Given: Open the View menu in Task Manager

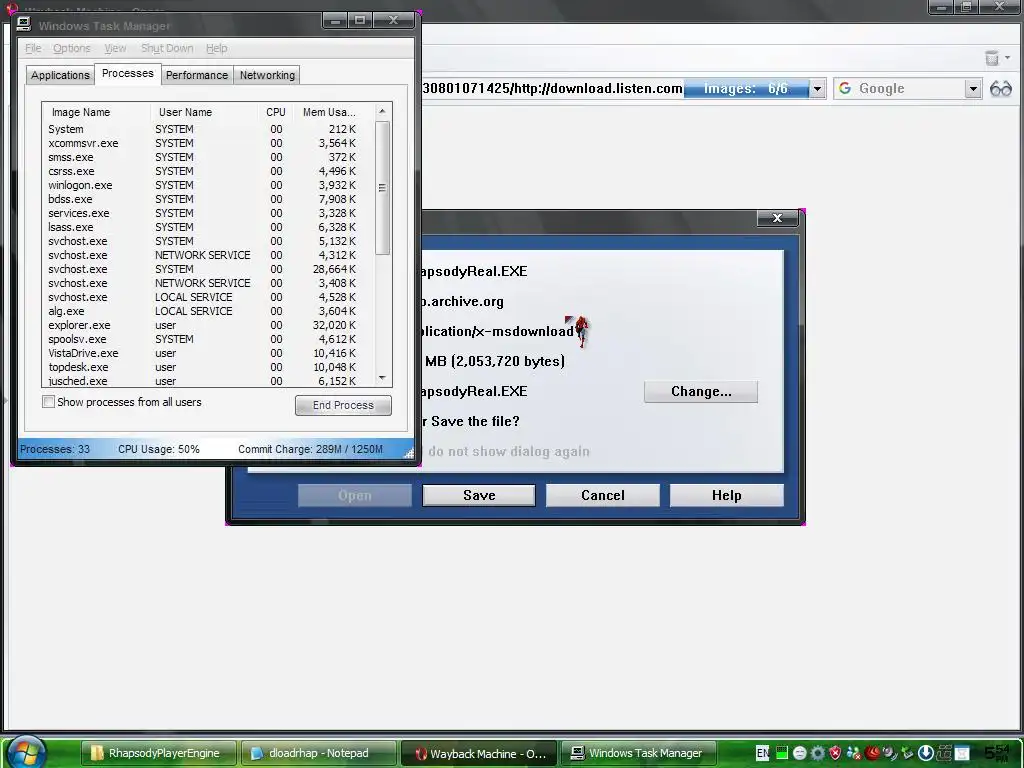Looking at the screenshot, I should 115,48.
